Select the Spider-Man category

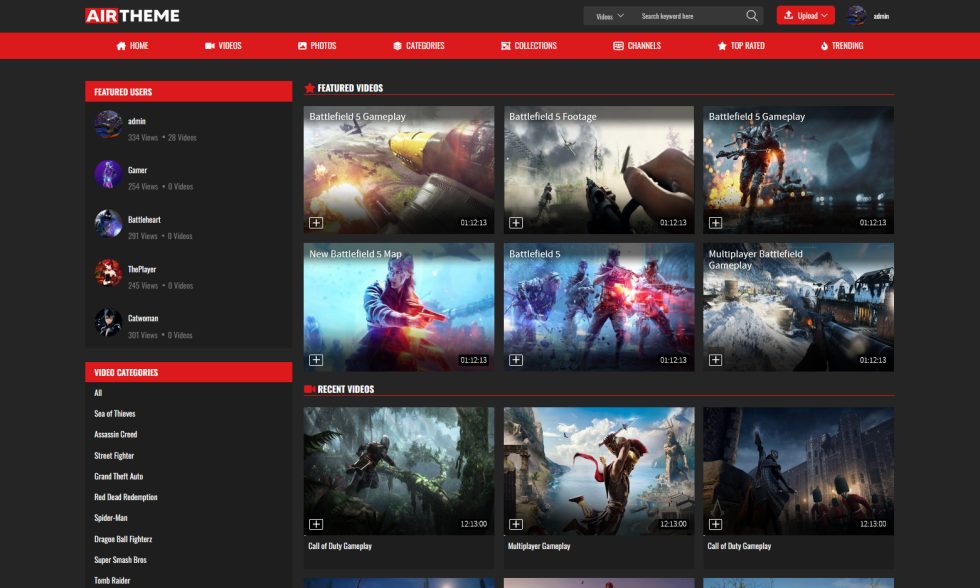coord(111,517)
